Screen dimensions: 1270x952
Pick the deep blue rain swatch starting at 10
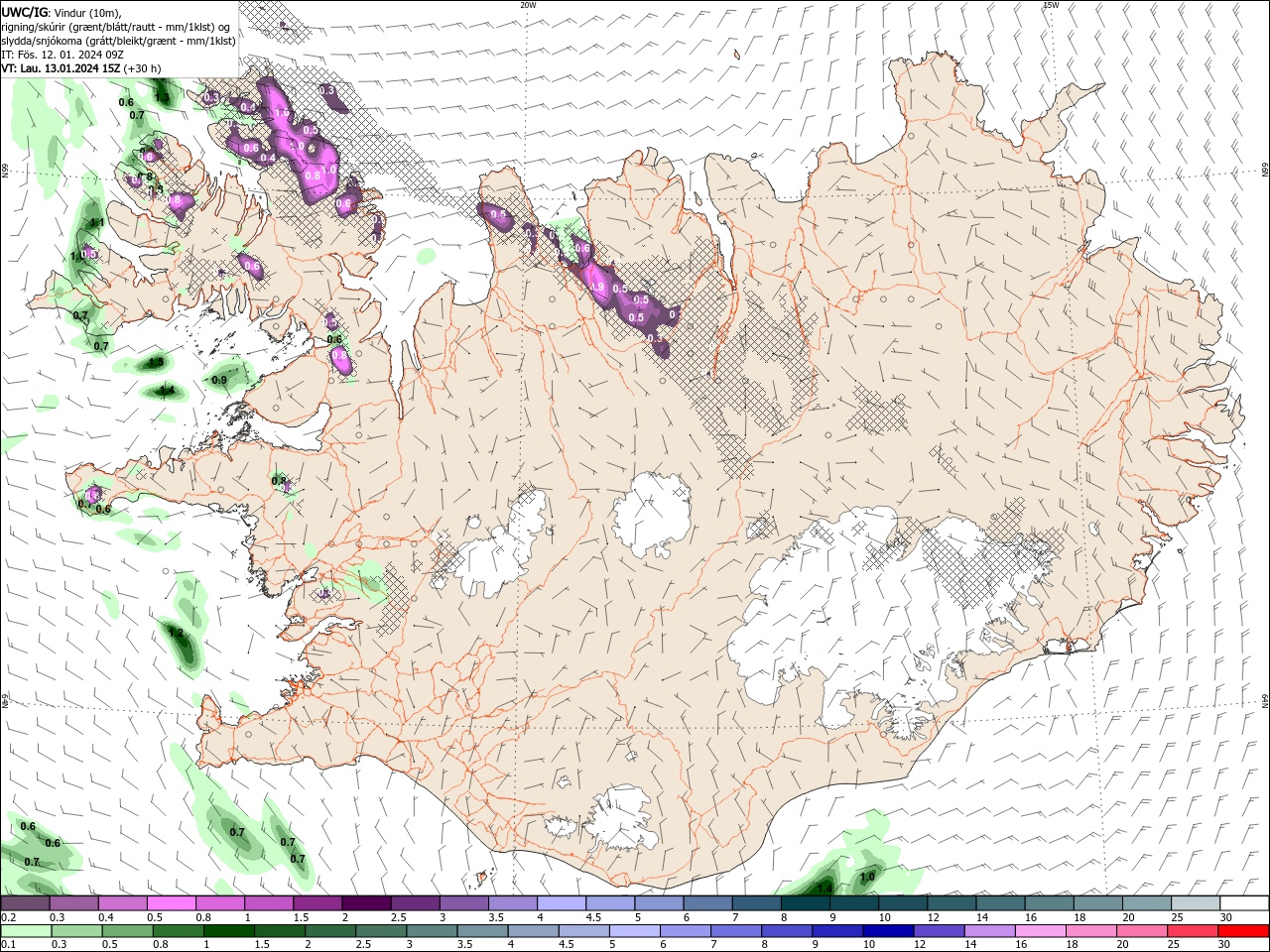887,931
